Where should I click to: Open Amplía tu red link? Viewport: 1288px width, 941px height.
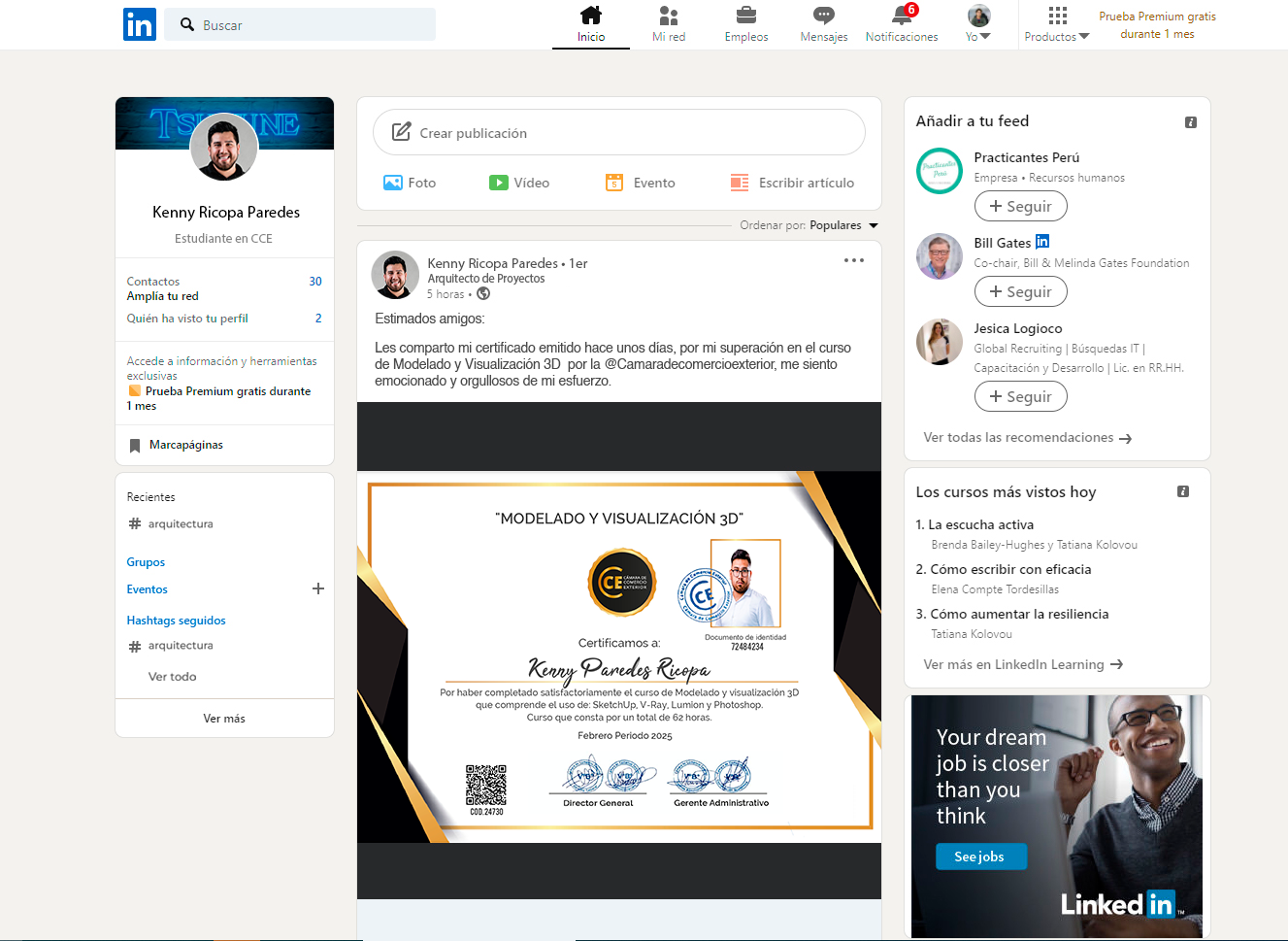162,296
